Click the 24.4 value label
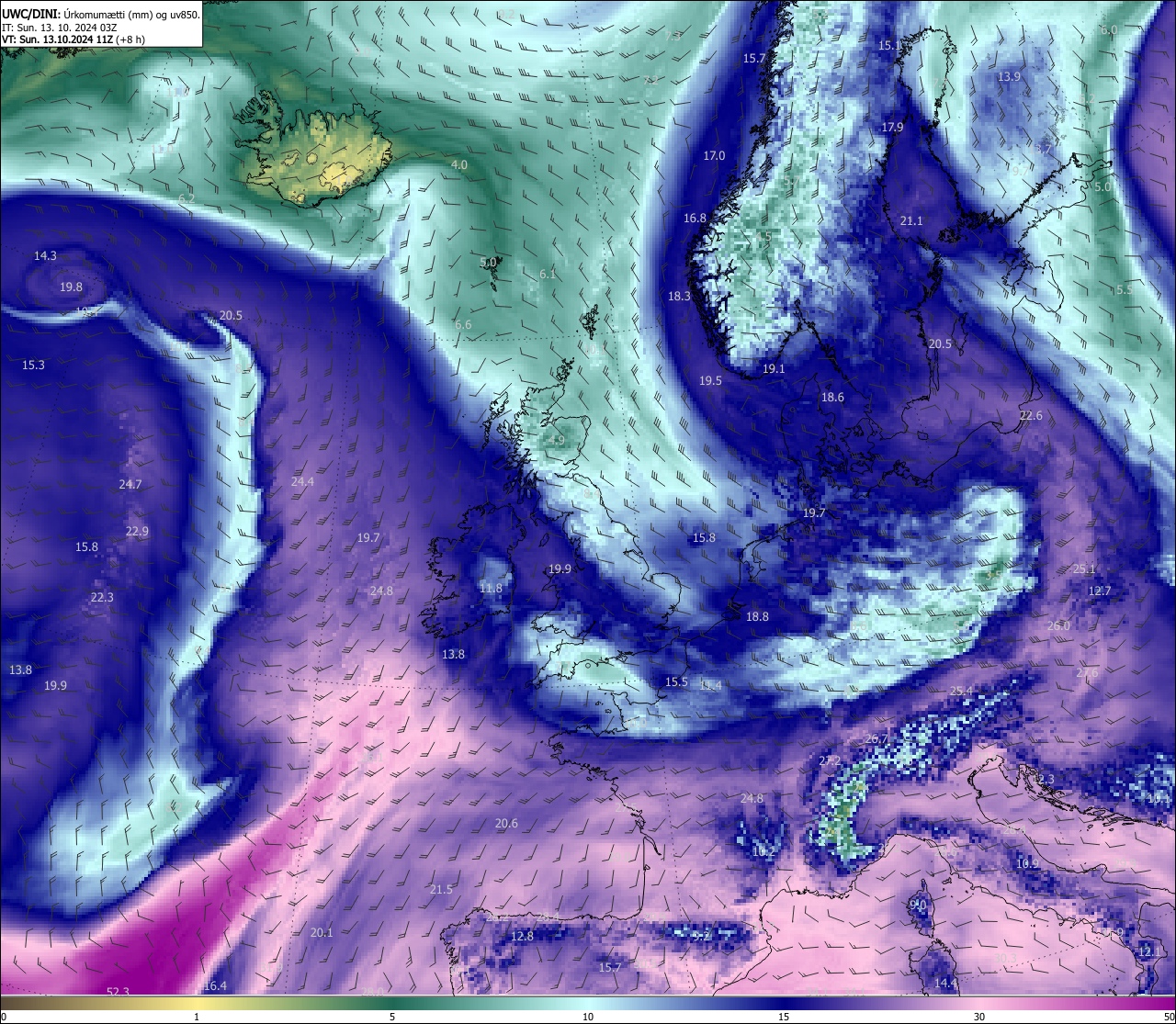Screen dimensions: 1176x1024 [302, 482]
